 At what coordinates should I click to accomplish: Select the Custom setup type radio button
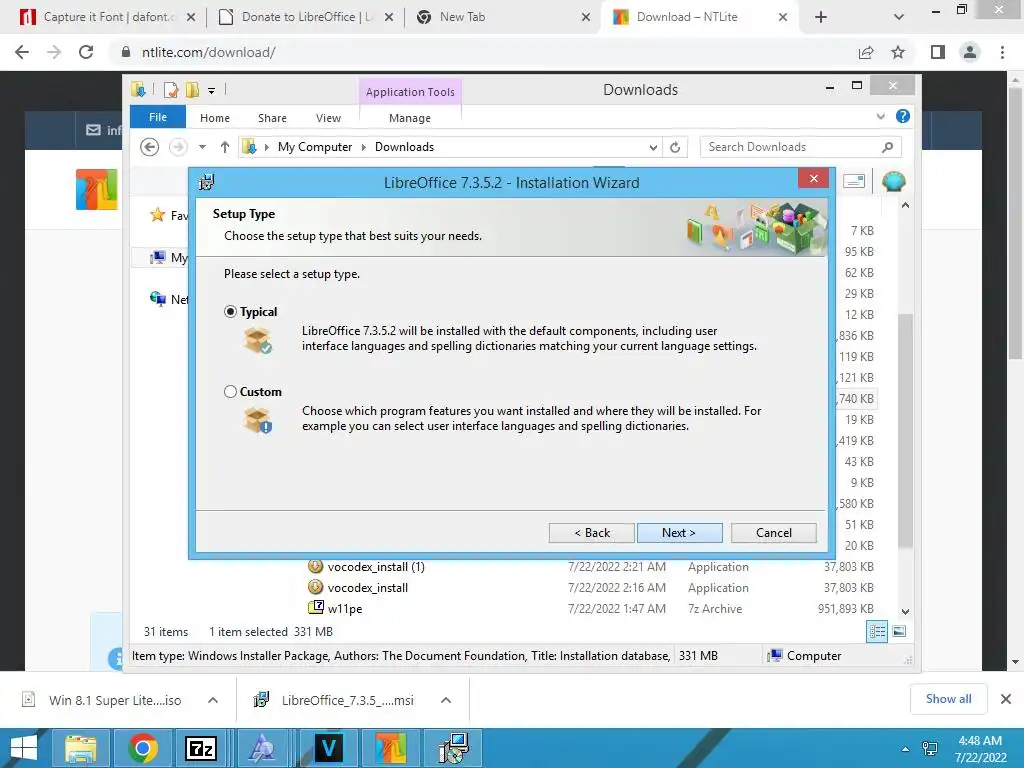click(x=230, y=392)
